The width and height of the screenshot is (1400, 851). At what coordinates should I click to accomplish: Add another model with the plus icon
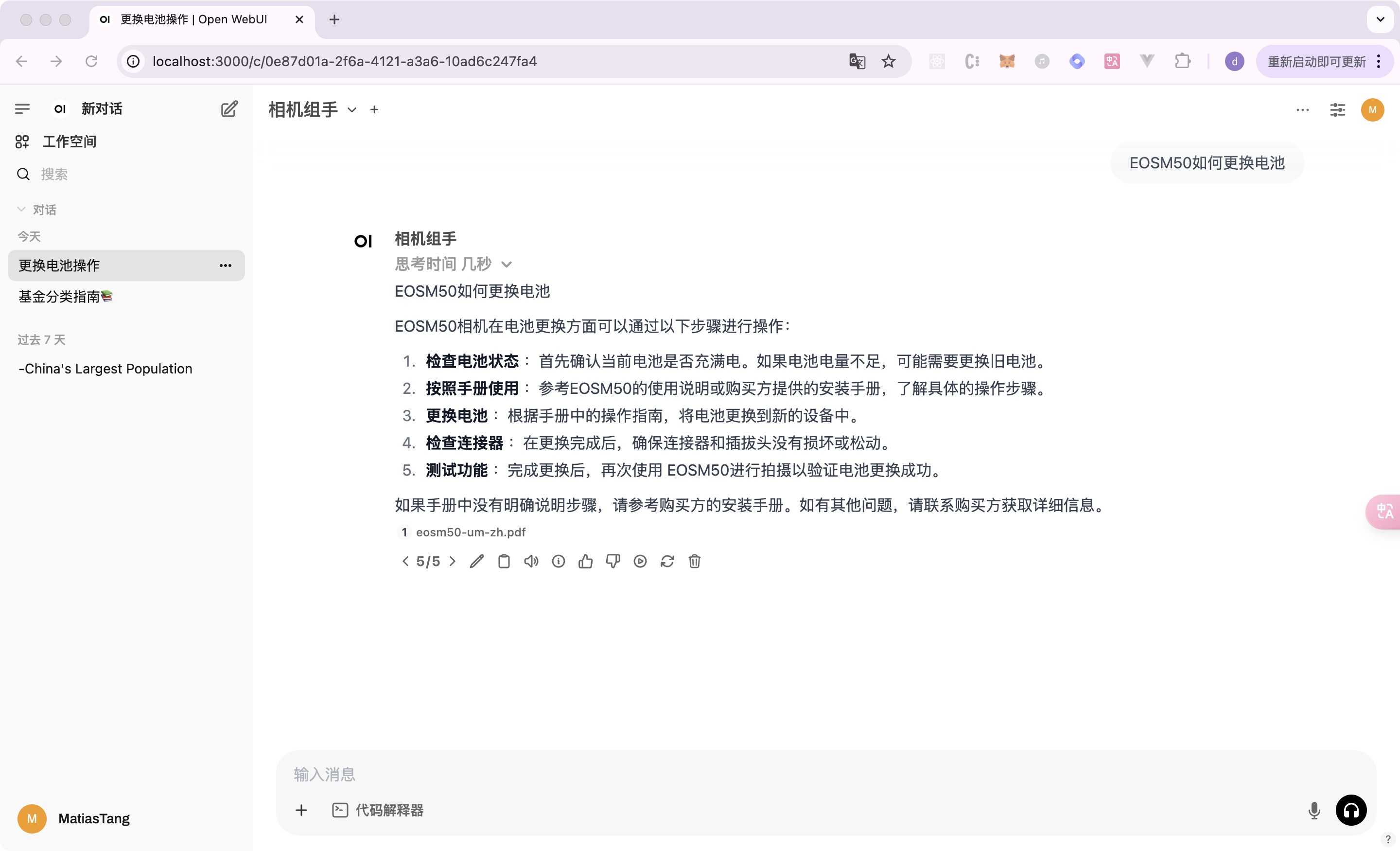pyautogui.click(x=374, y=109)
